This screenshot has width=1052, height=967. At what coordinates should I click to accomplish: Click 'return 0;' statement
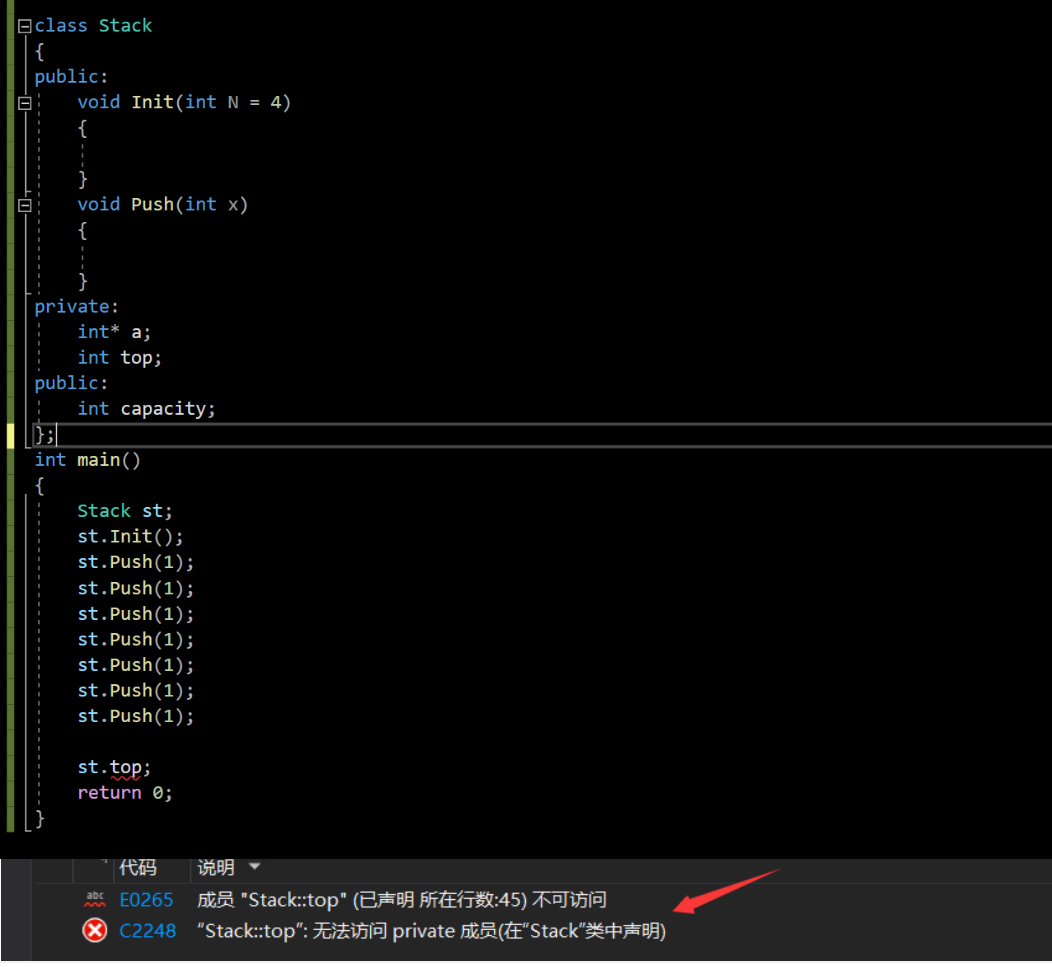[x=125, y=793]
